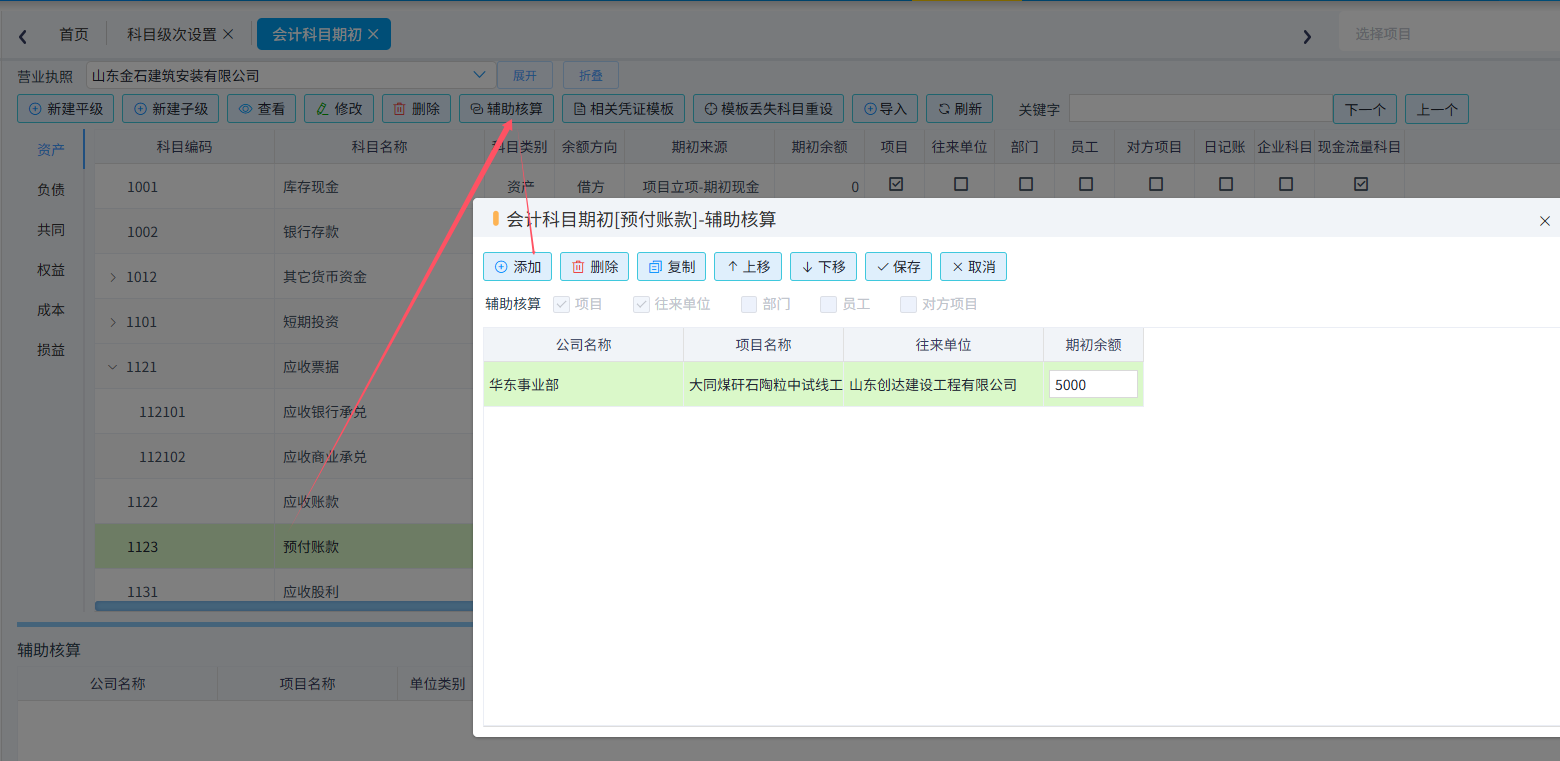Viewport: 1560px width, 761px height.
Task: Save the auxiliary accounting with 保存
Action: tap(898, 267)
